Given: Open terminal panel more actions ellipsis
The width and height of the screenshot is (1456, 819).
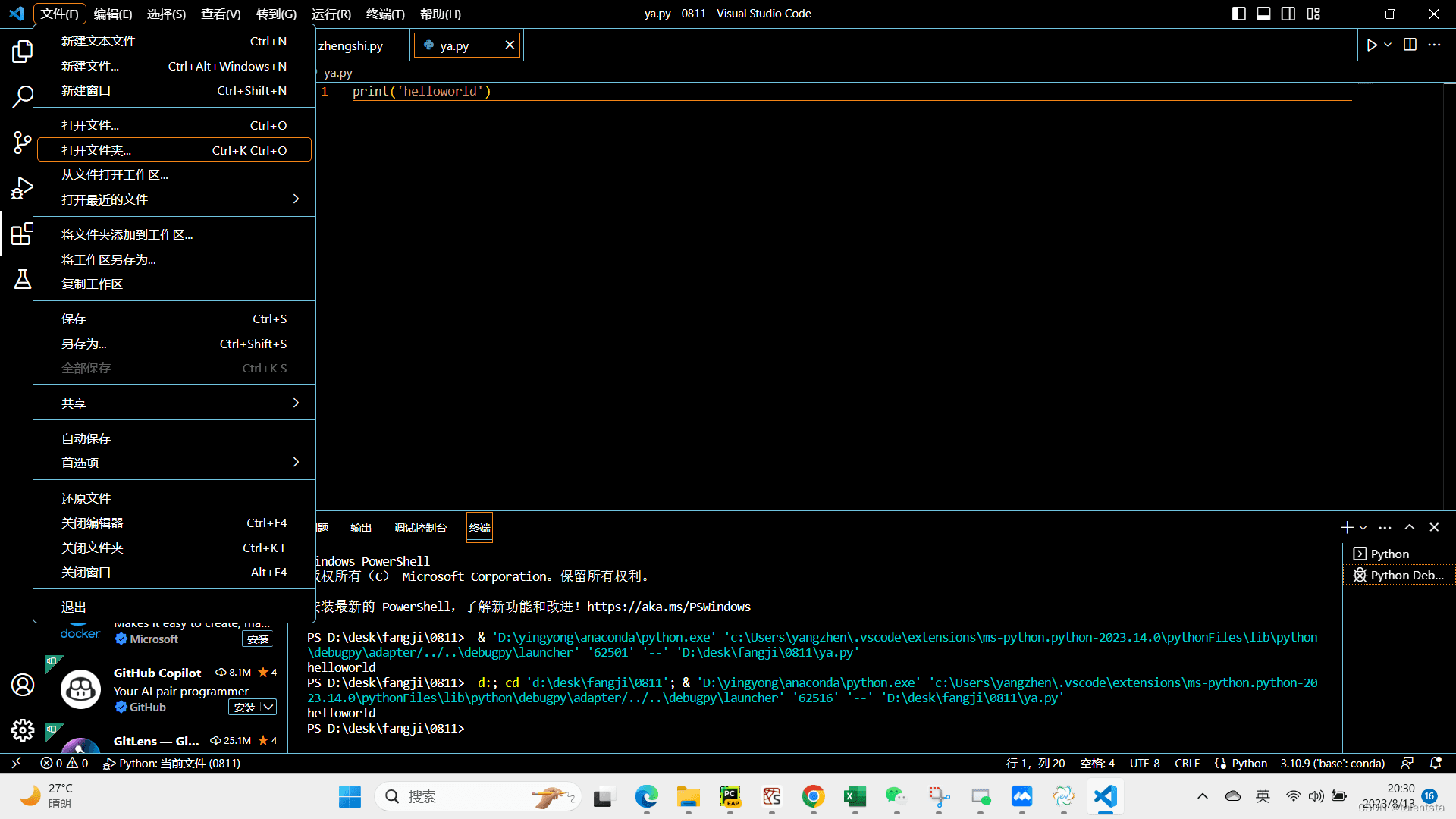Looking at the screenshot, I should 1385,527.
